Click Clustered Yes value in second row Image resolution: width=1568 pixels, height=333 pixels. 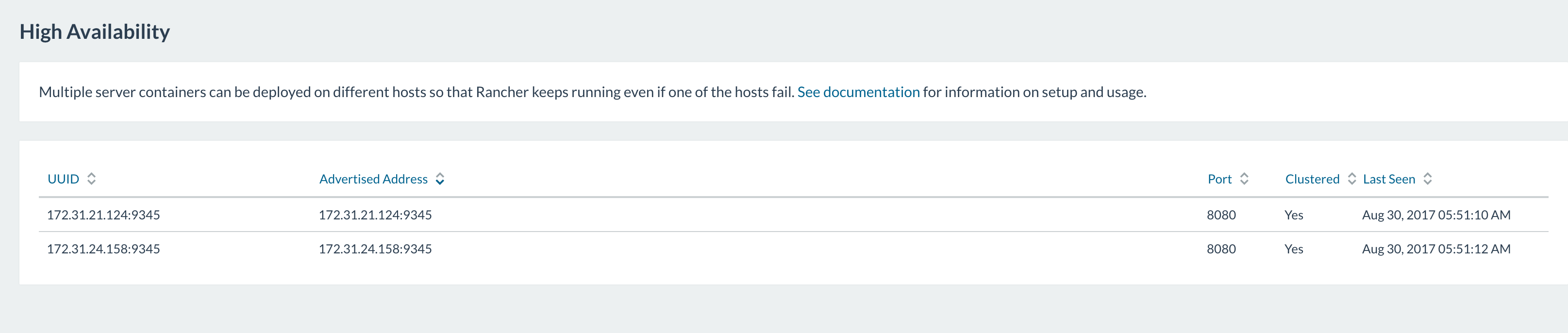(1293, 249)
